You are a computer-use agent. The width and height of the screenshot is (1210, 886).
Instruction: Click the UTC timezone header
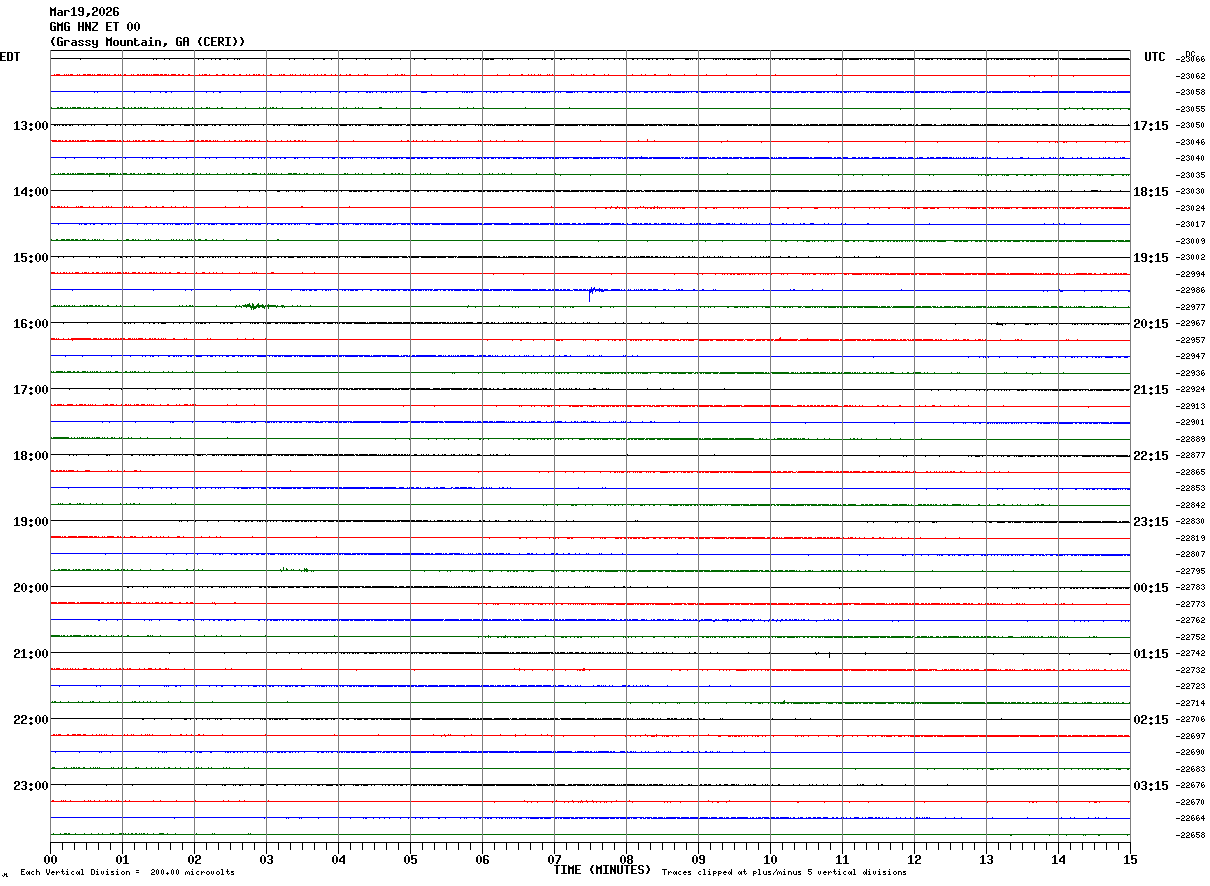pos(1155,57)
